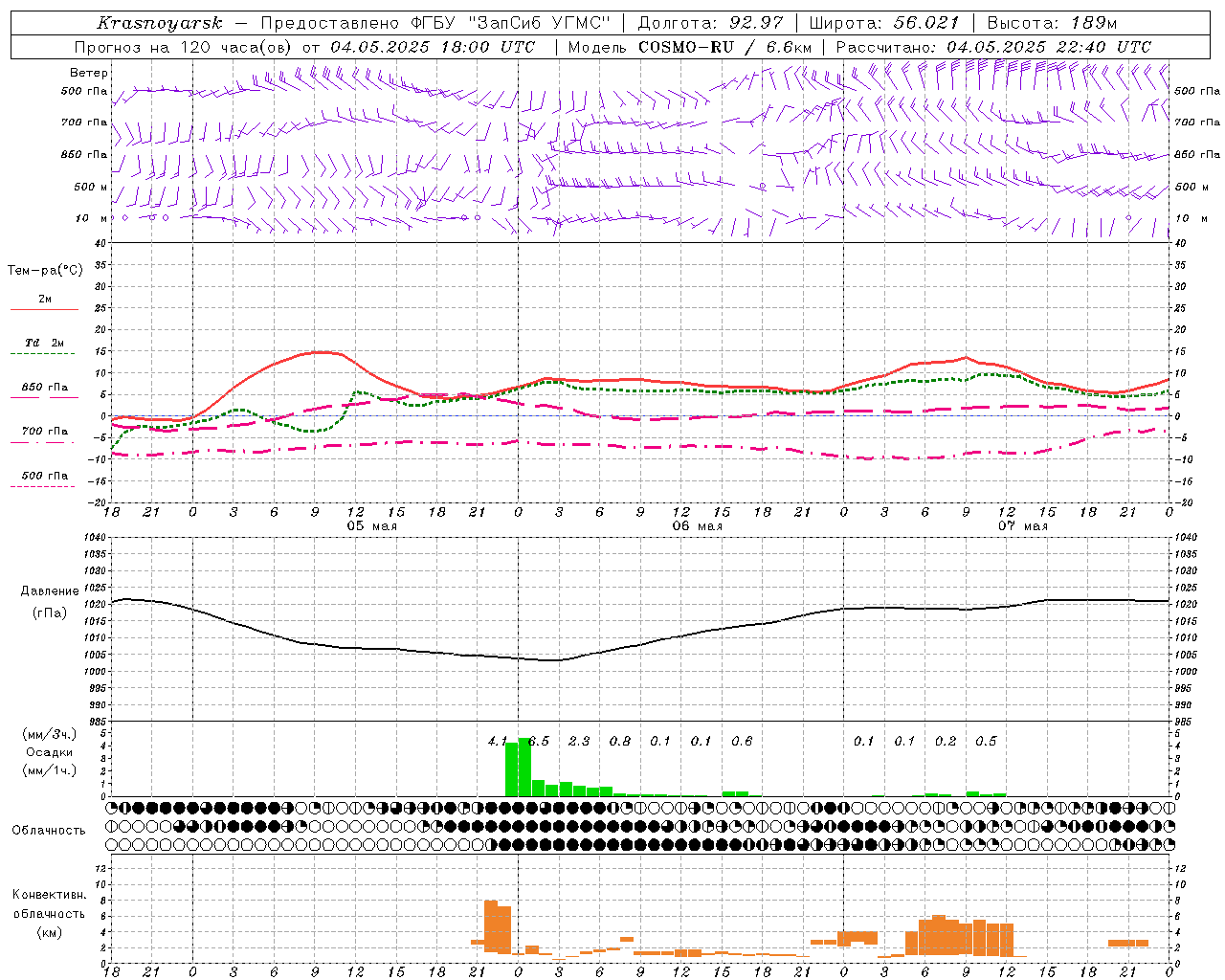Click the 07 мая date label
This screenshot has width=1225, height=980.
tap(1023, 526)
